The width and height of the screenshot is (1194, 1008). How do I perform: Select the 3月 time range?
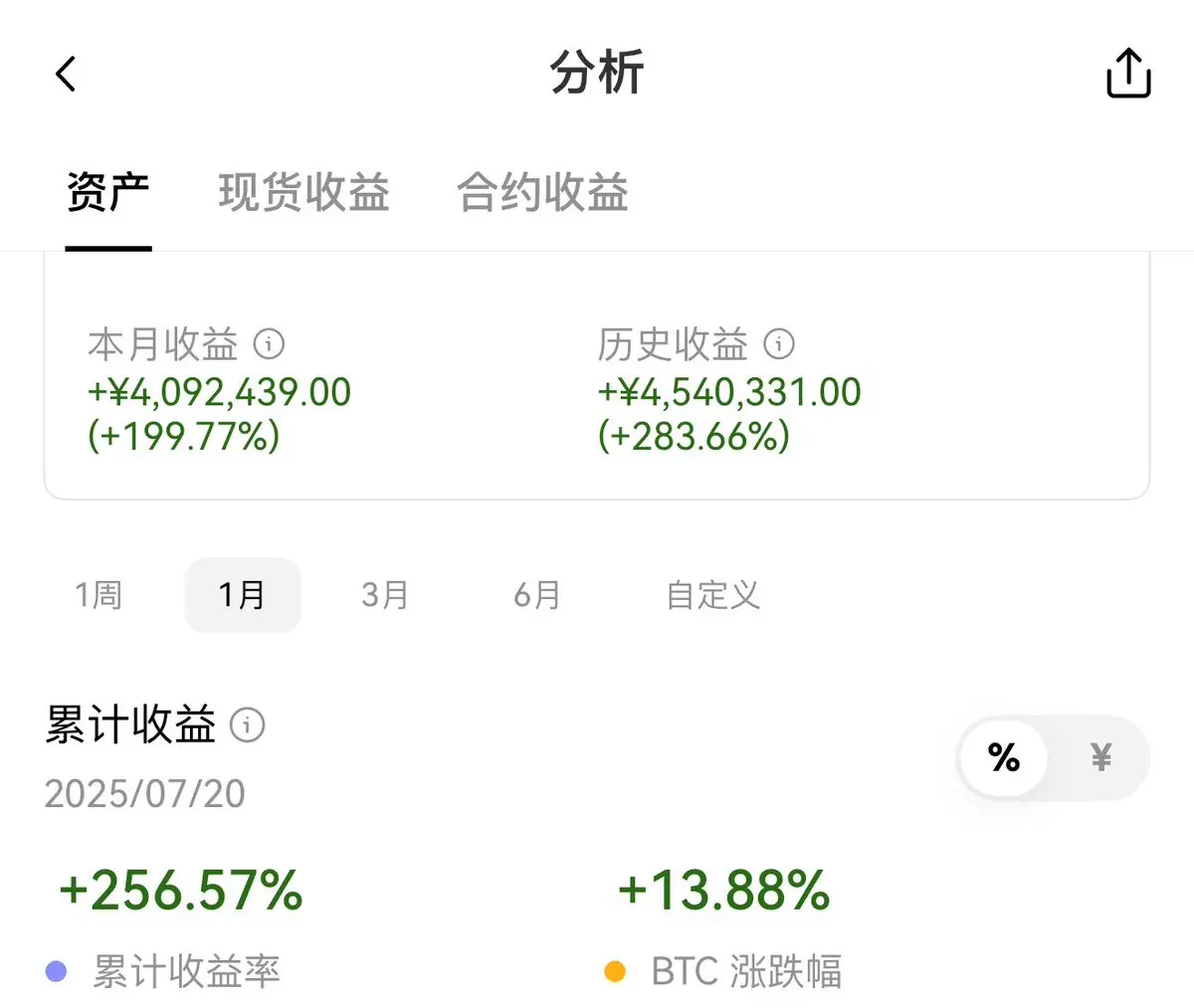point(385,595)
